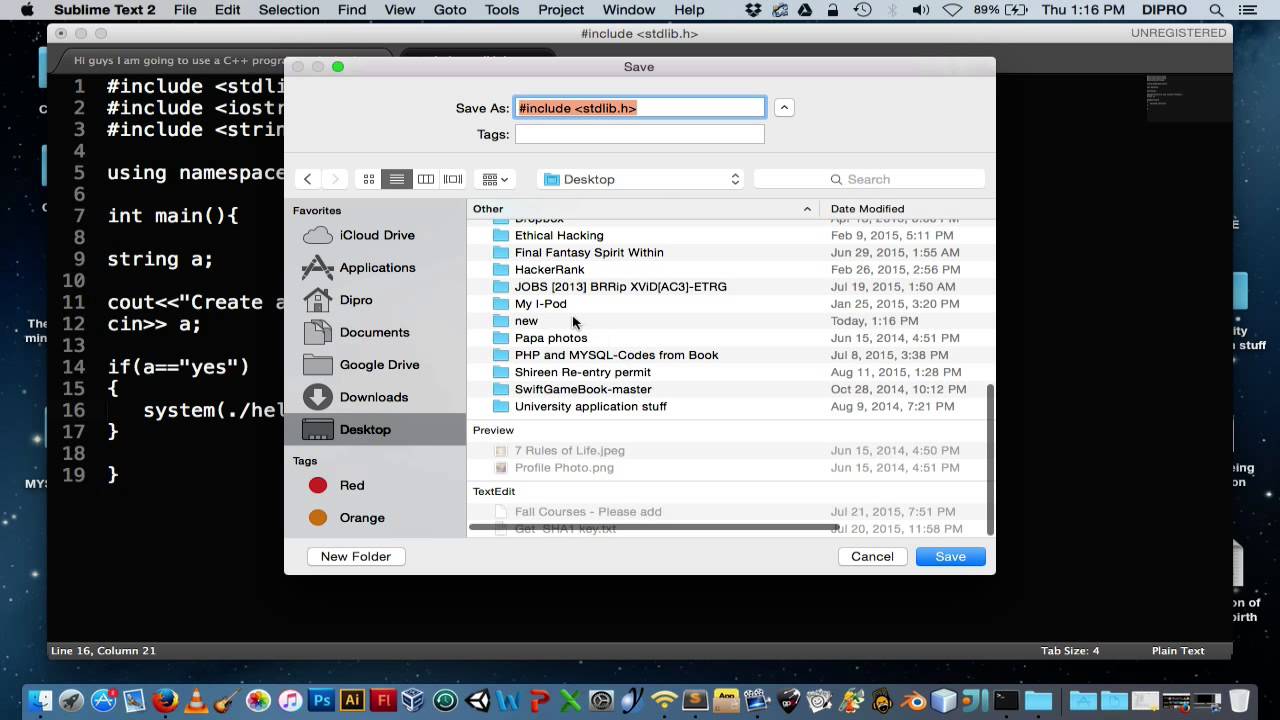
Task: Create a New Folder
Action: 356,557
